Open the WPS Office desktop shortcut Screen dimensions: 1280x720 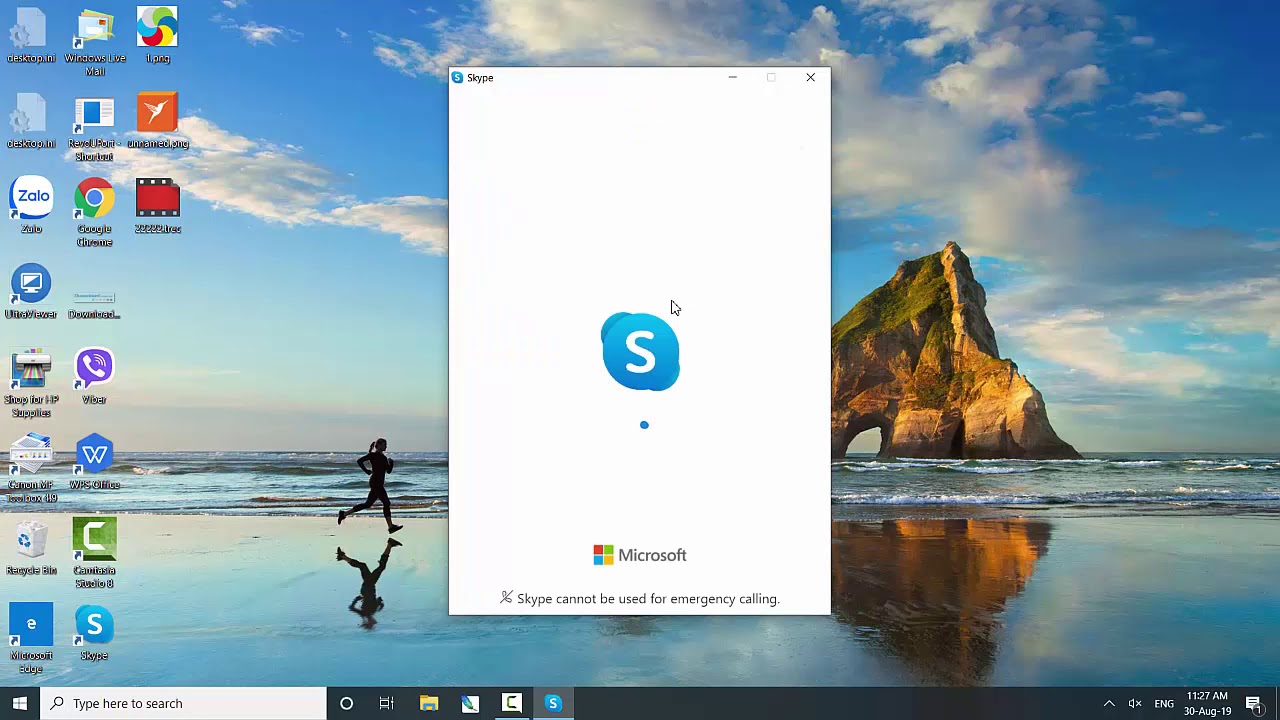click(94, 463)
